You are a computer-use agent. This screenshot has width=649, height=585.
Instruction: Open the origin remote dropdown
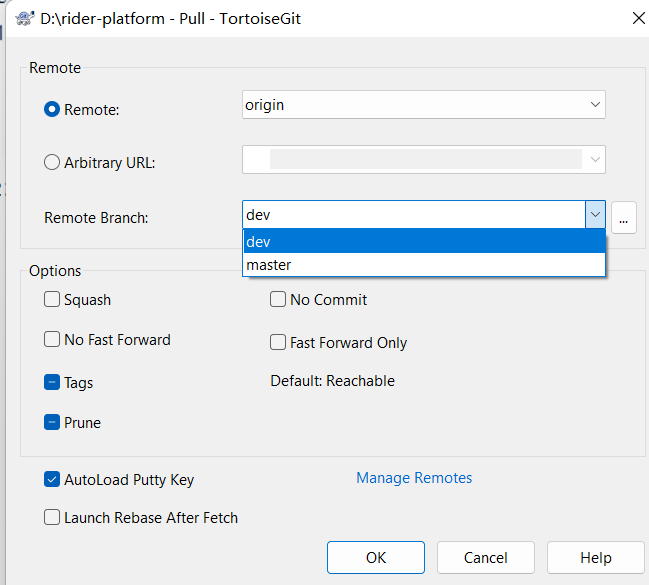tap(424, 105)
